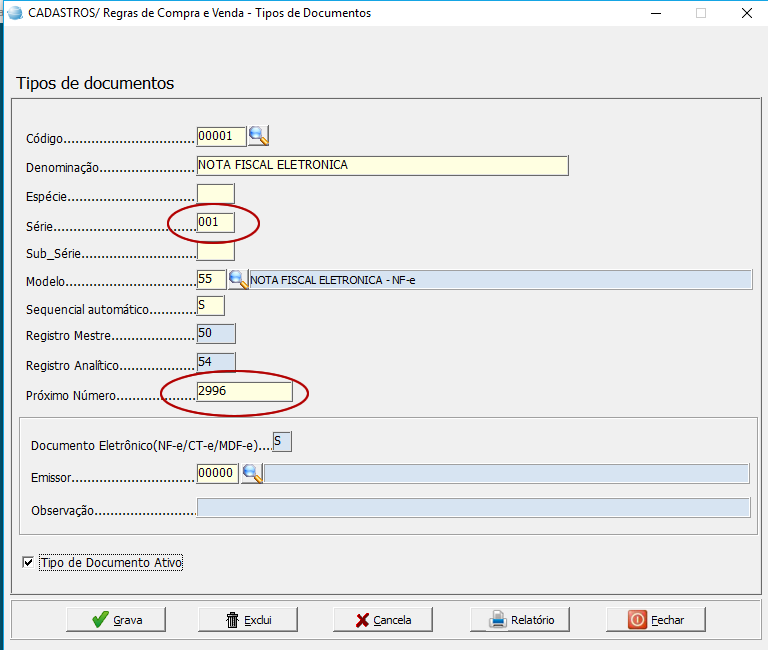
Task: Click the empty Sub_Série field
Action: tap(215, 251)
